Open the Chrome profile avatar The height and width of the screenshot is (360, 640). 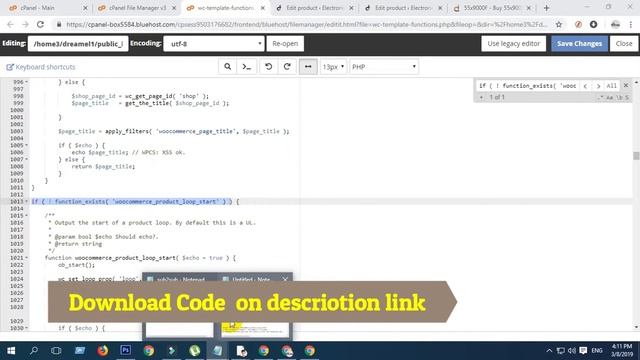(615, 24)
